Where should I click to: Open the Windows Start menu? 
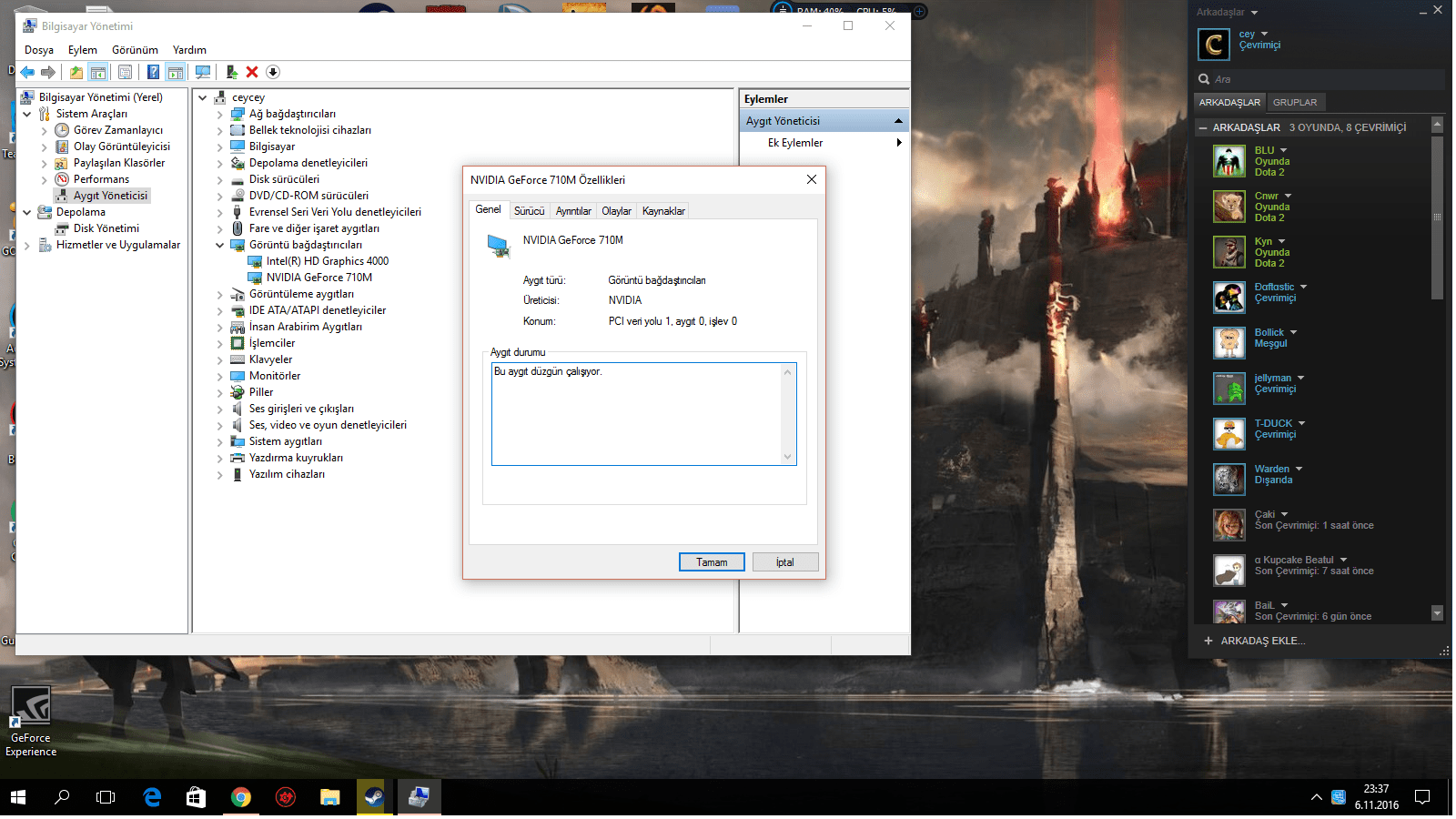click(x=18, y=797)
